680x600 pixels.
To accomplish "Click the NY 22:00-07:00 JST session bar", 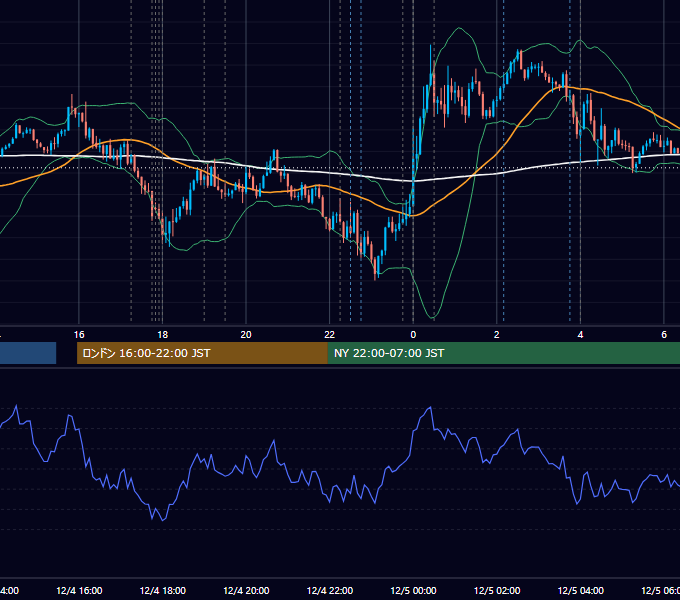I will (x=504, y=353).
